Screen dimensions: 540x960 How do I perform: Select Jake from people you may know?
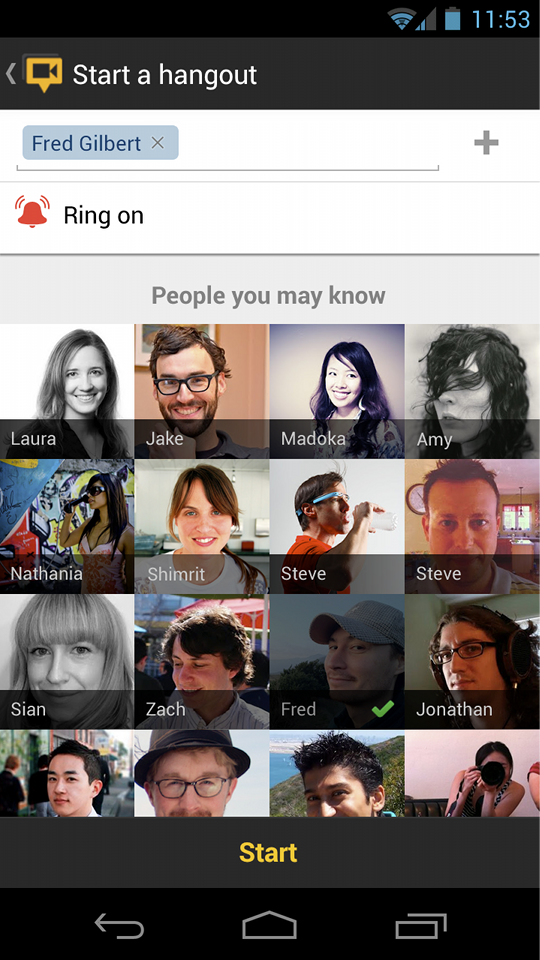pyautogui.click(x=201, y=391)
